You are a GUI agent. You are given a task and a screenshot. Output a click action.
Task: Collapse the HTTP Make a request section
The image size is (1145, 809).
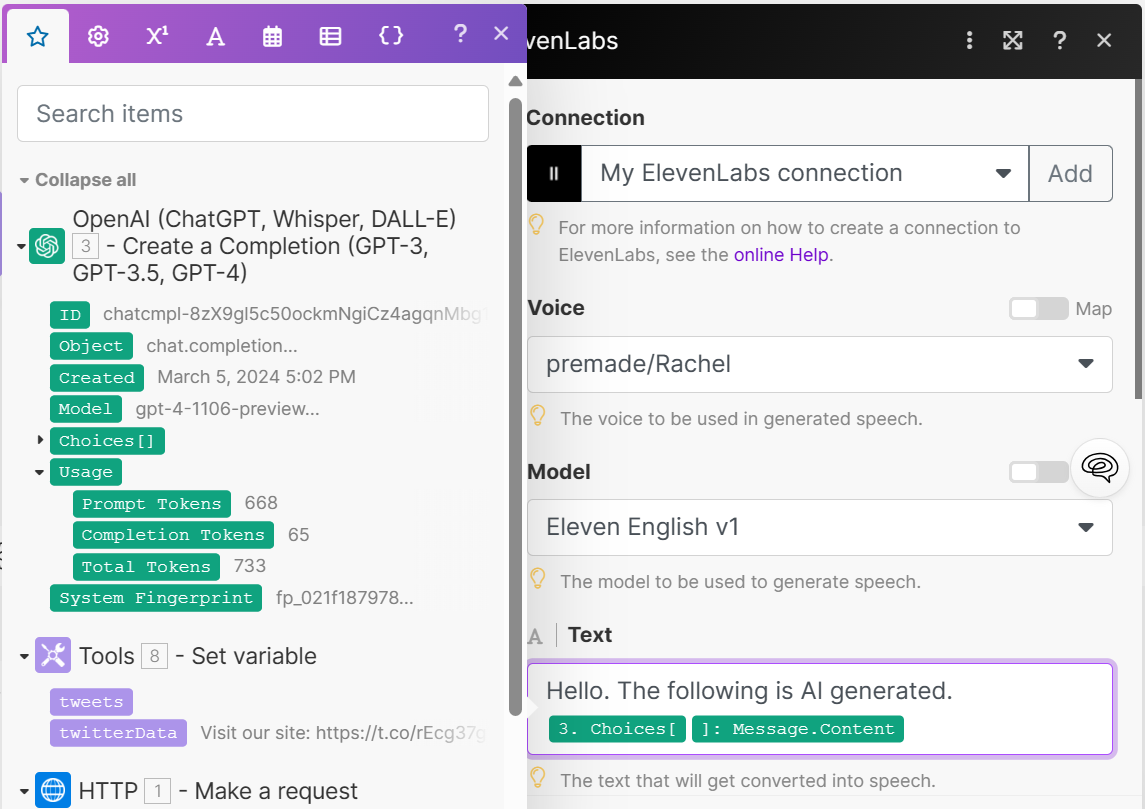click(x=24, y=791)
